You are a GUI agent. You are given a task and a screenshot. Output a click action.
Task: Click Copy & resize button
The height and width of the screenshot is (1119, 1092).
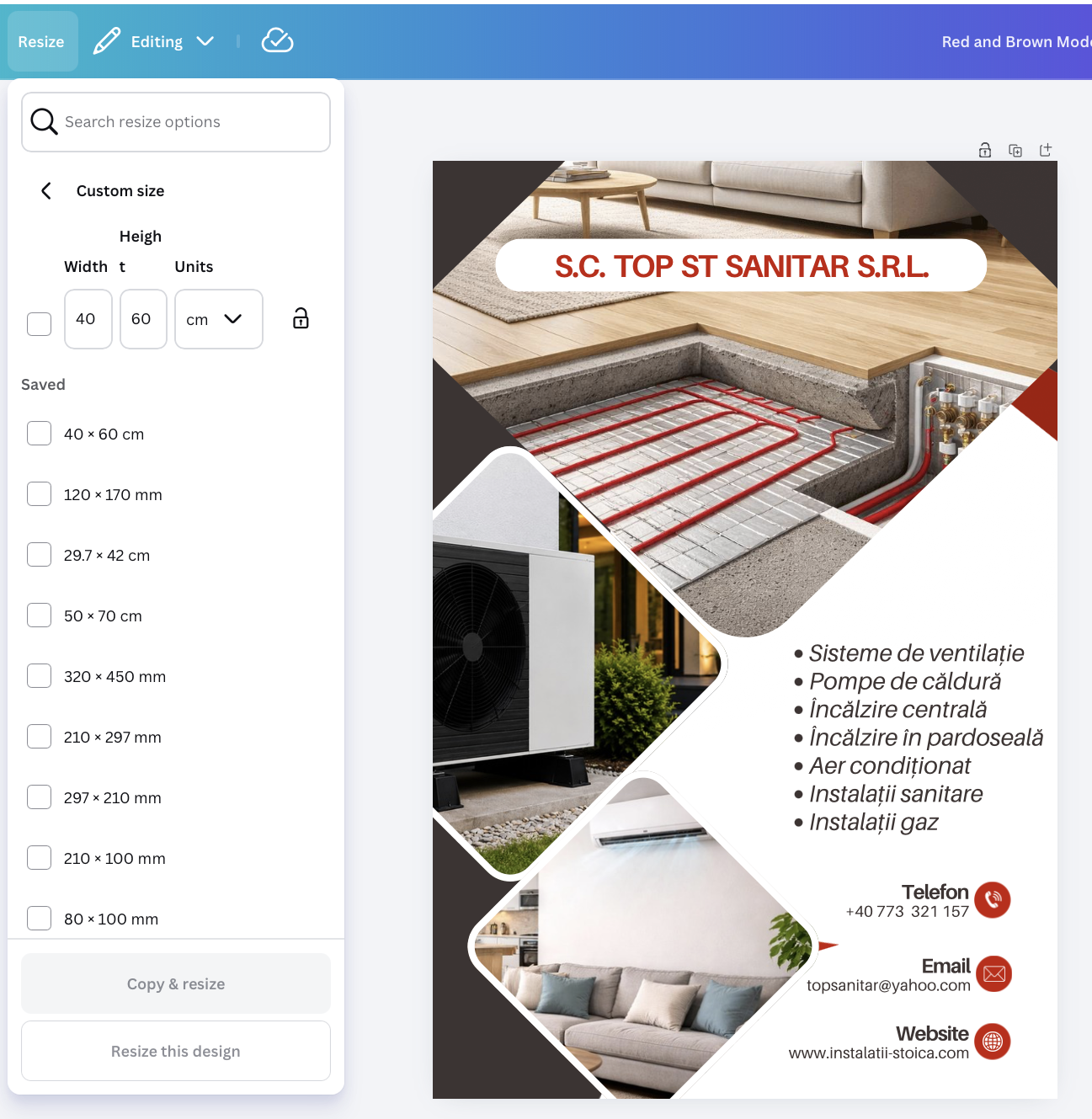(176, 983)
